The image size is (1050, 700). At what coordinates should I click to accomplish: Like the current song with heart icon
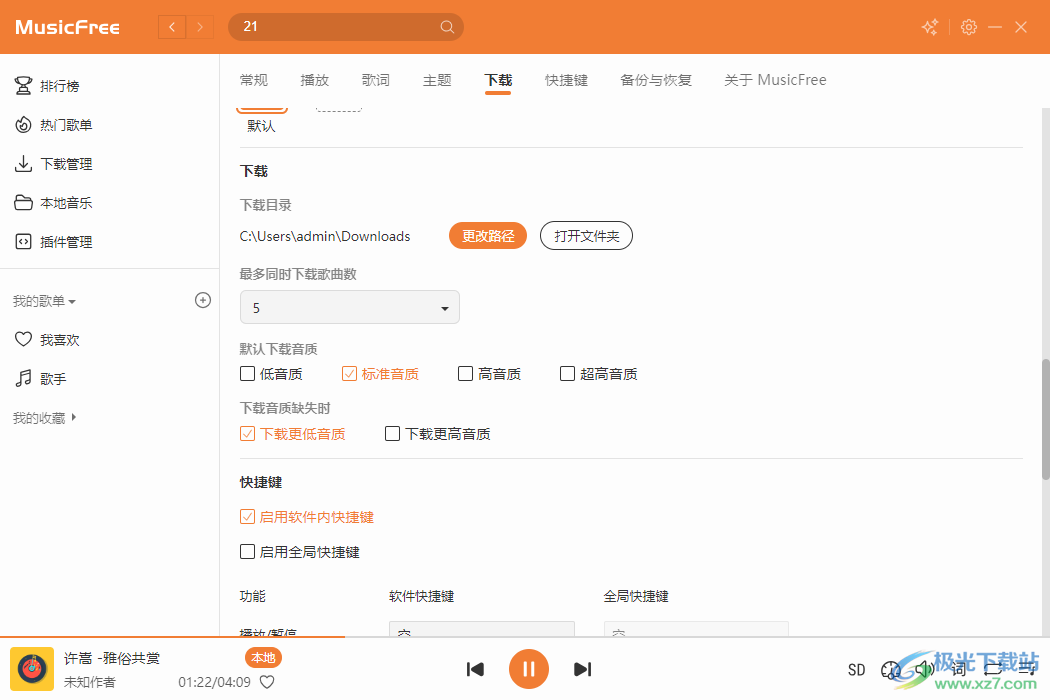[267, 682]
